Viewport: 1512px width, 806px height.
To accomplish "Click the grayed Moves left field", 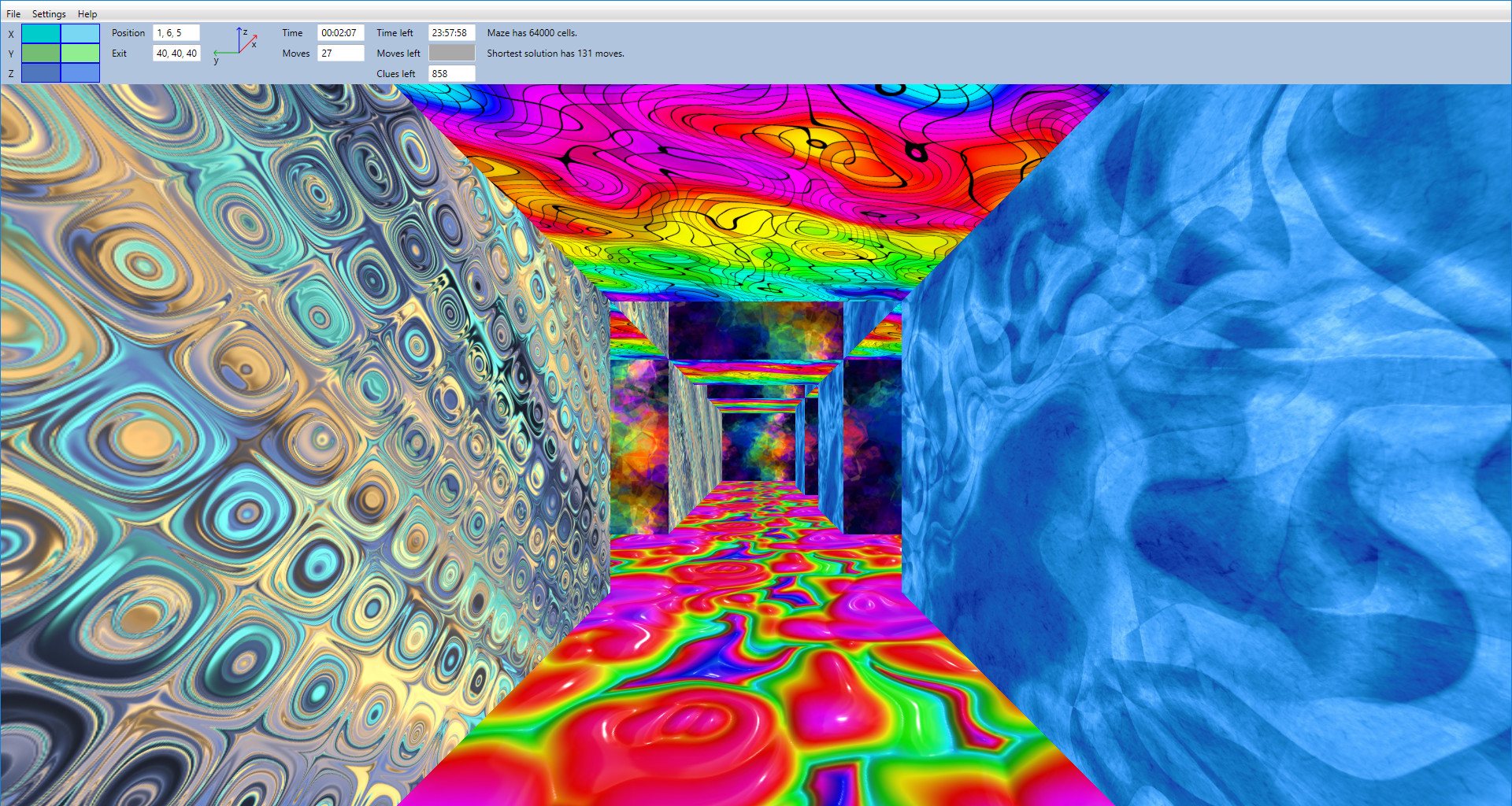I will pos(451,53).
